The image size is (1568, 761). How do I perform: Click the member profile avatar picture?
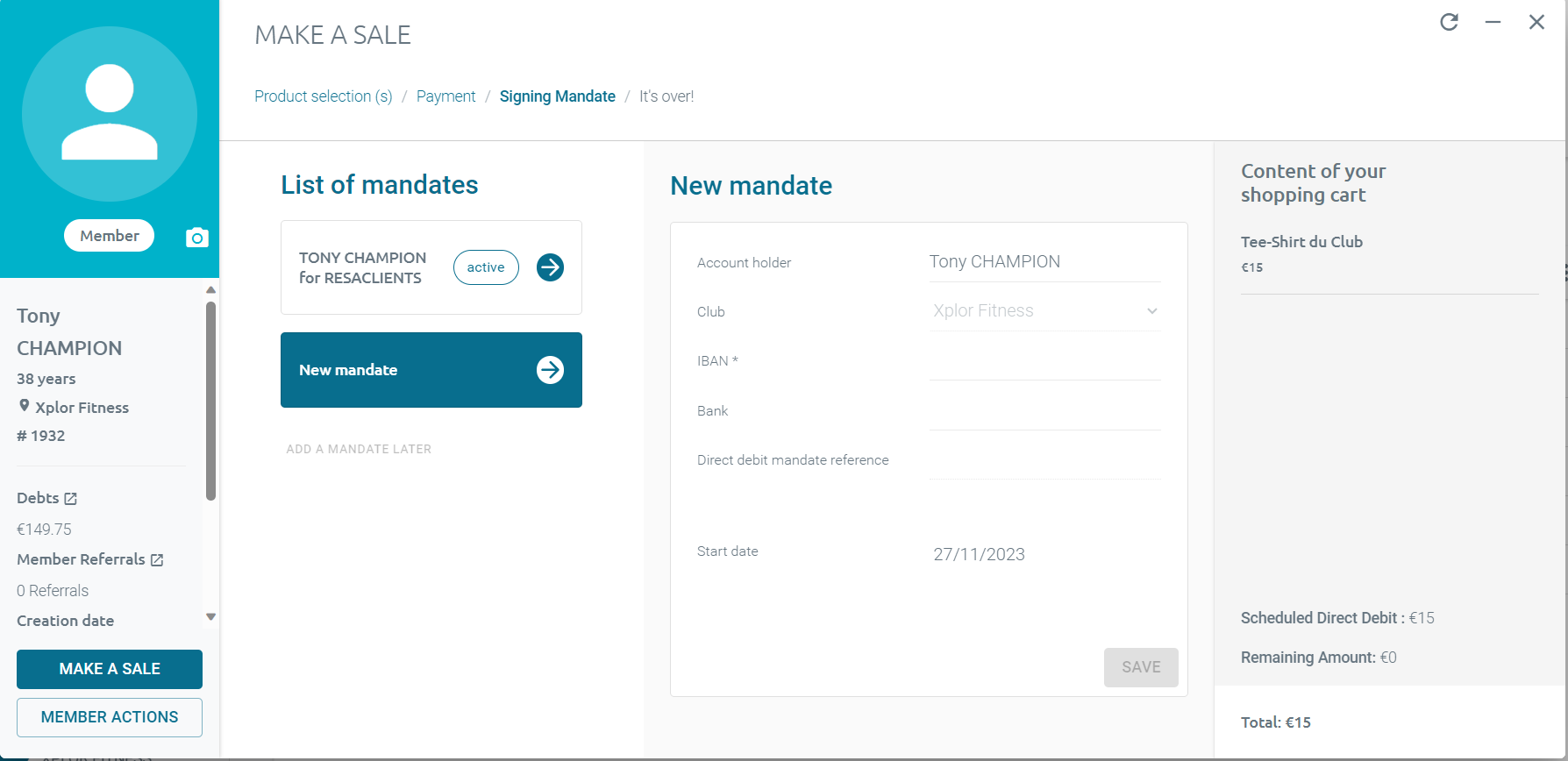tap(110, 114)
